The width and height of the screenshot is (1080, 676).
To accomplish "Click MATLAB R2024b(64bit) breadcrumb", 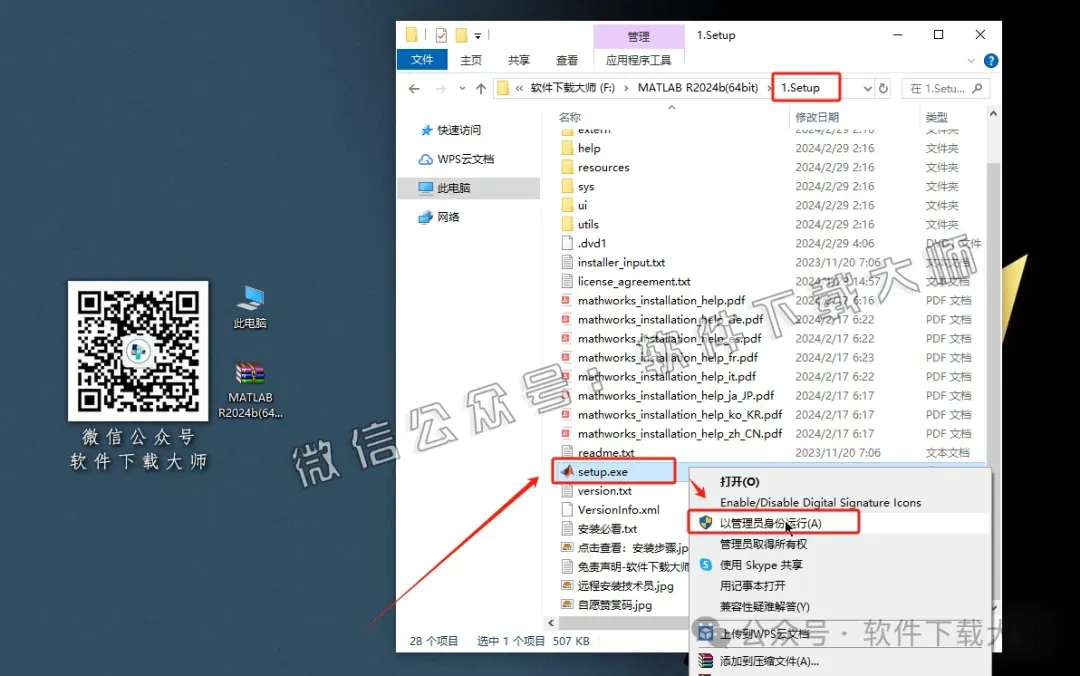I will click(x=697, y=88).
